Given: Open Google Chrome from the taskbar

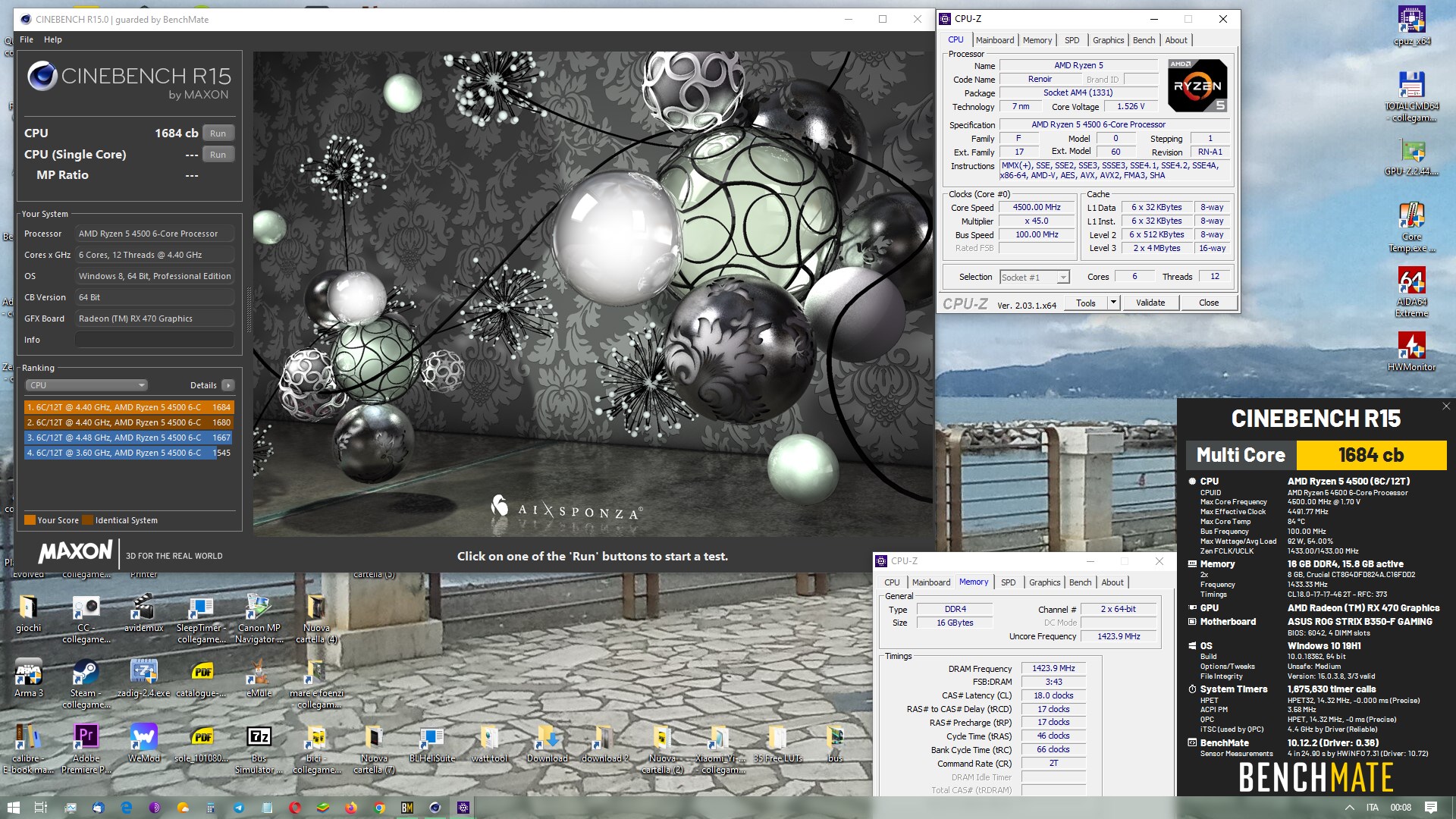Looking at the screenshot, I should (379, 808).
